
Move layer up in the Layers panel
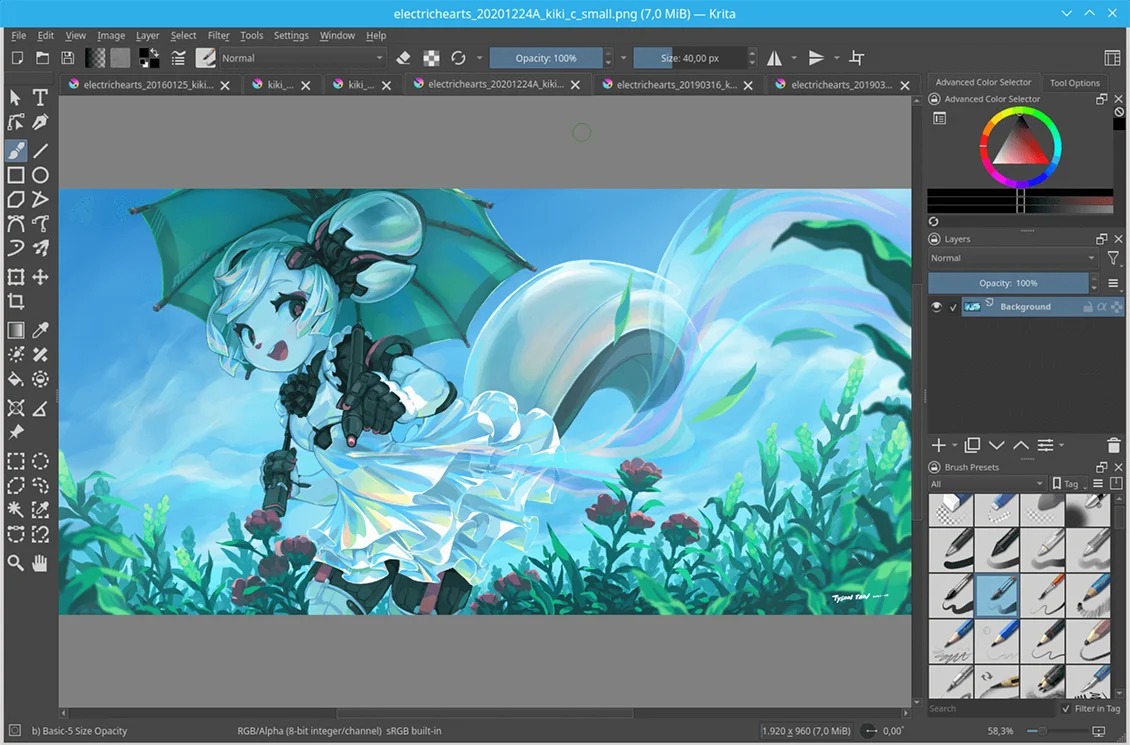tap(1020, 445)
